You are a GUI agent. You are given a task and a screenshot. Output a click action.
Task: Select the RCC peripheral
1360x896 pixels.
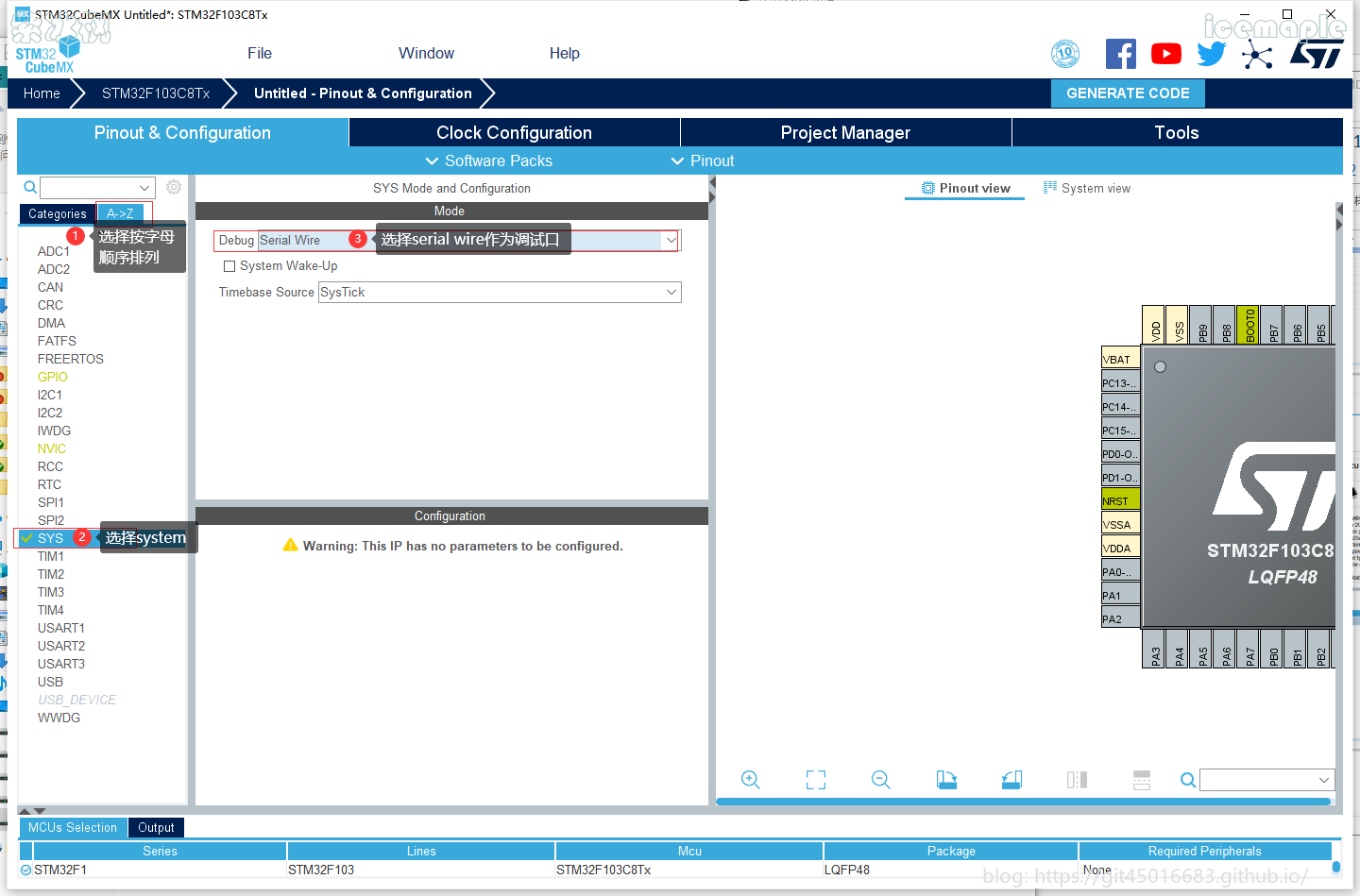point(50,466)
